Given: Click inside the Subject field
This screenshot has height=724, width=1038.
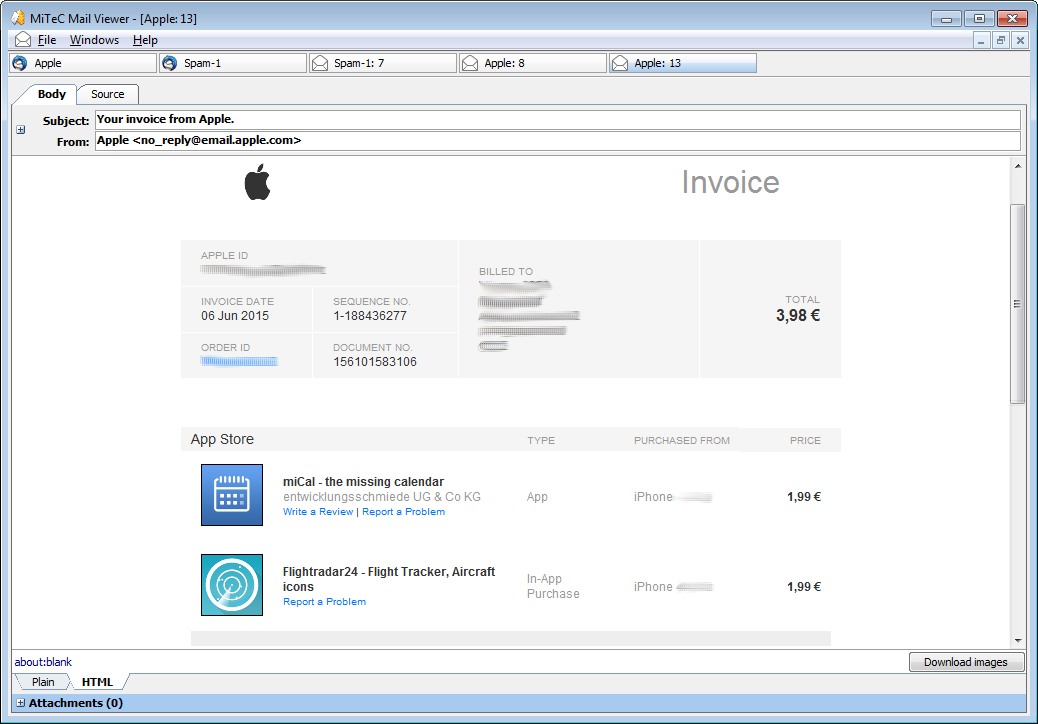Looking at the screenshot, I should click(x=557, y=120).
